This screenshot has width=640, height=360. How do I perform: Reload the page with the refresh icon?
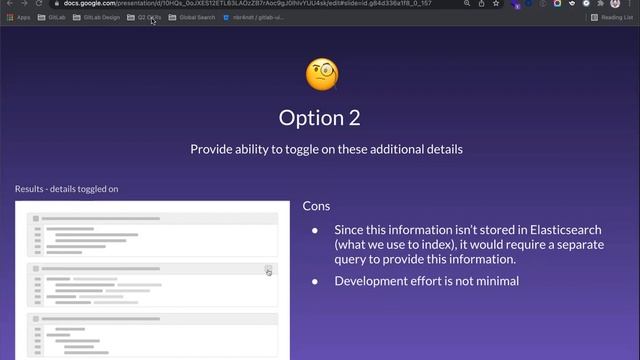tap(39, 3)
